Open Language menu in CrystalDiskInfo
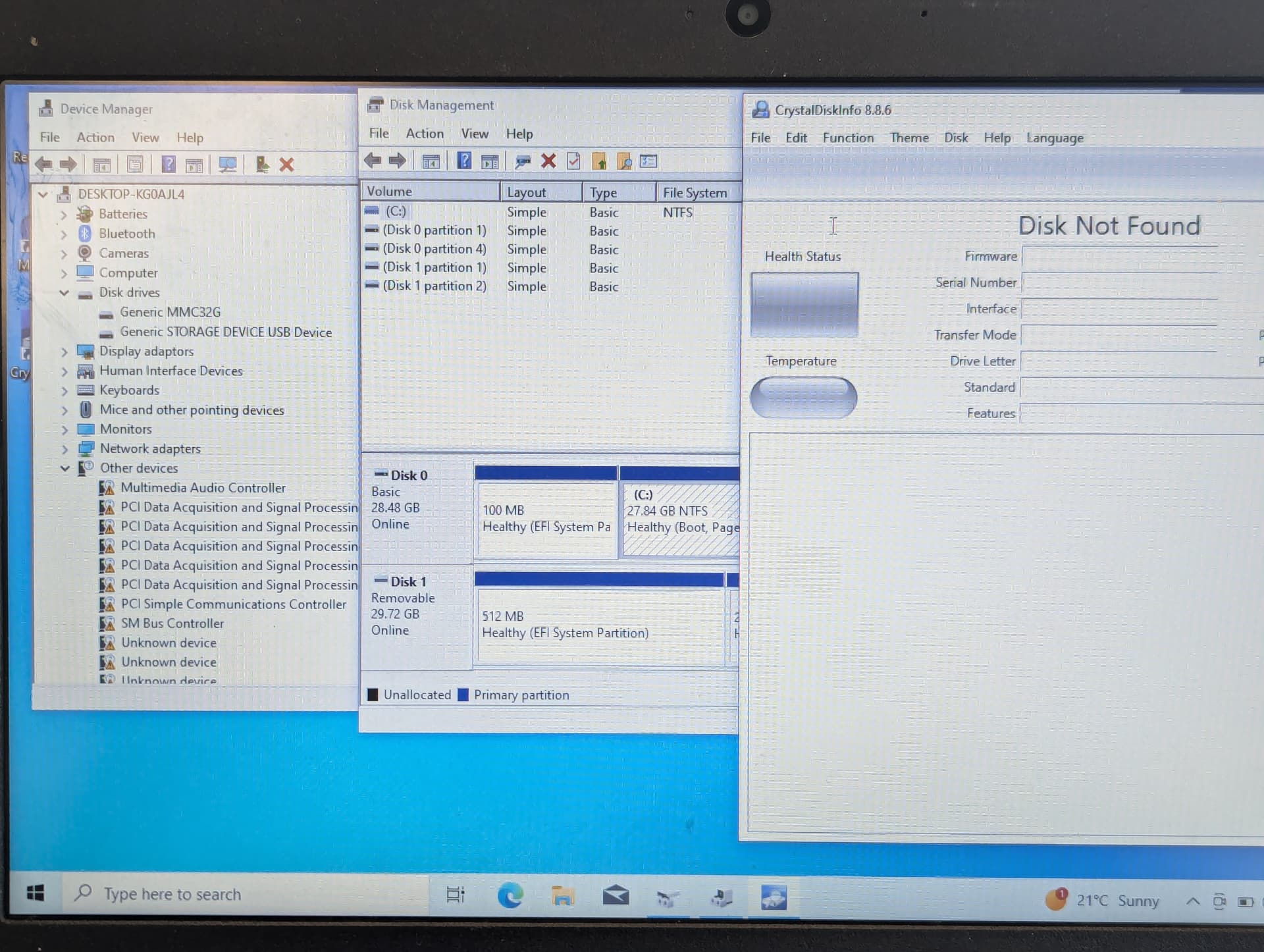1264x952 pixels. (1055, 138)
